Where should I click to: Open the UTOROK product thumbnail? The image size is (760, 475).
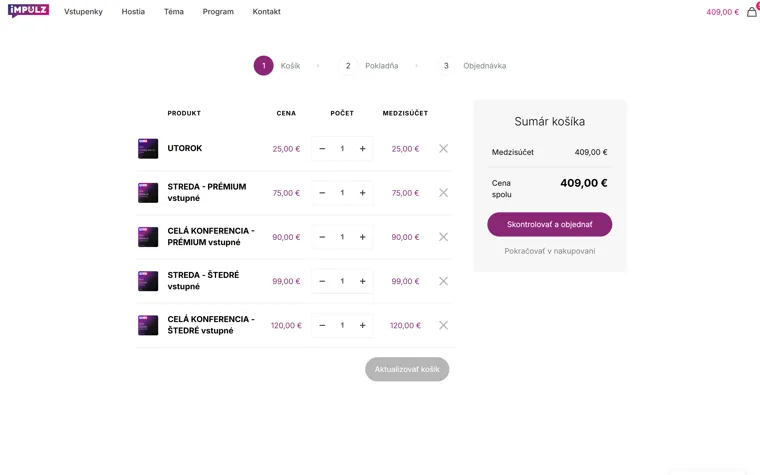pyautogui.click(x=148, y=149)
